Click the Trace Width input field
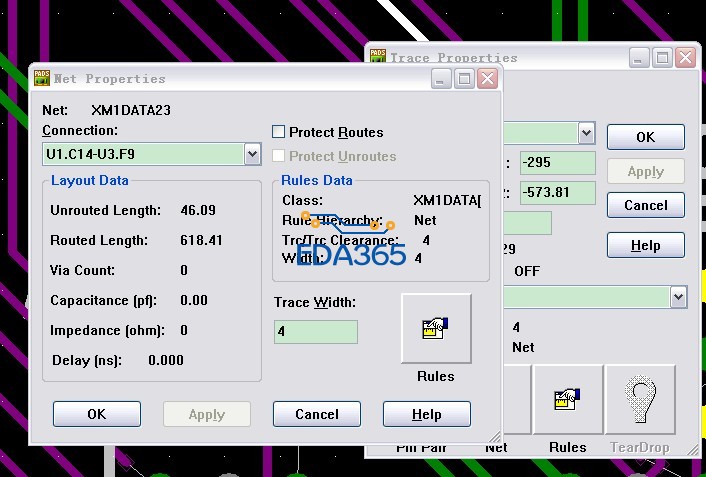The image size is (706, 477). 316,332
